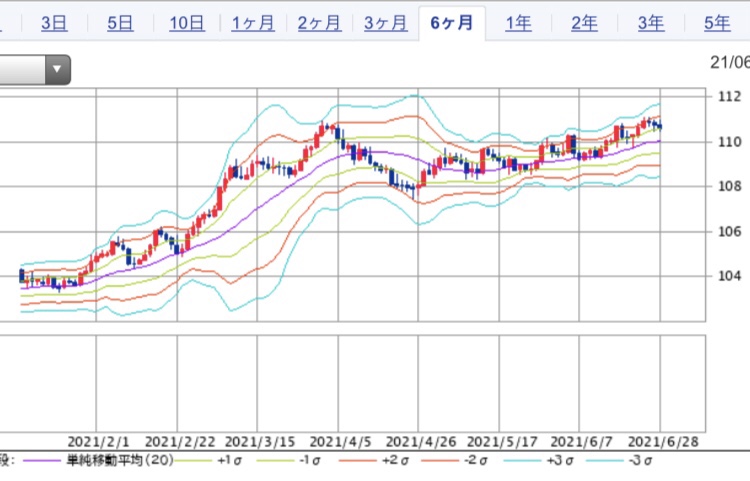Show the 1年 chart range
This screenshot has height=481, width=750.
coord(518,23)
